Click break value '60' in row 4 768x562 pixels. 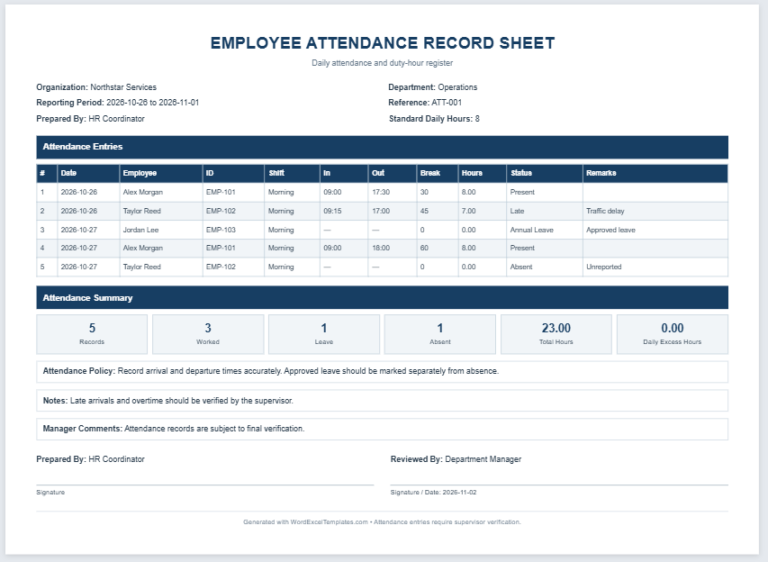coord(424,248)
